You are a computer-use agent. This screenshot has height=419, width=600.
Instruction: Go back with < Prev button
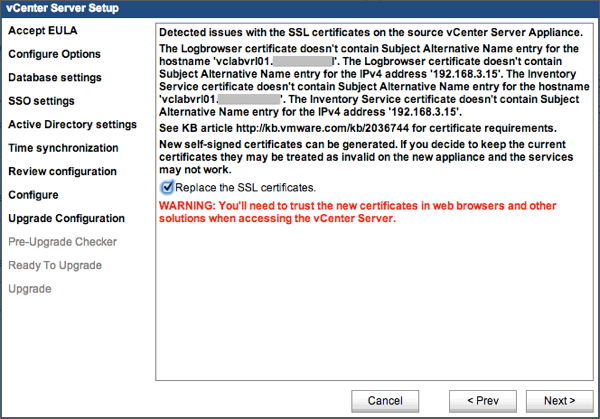click(483, 401)
